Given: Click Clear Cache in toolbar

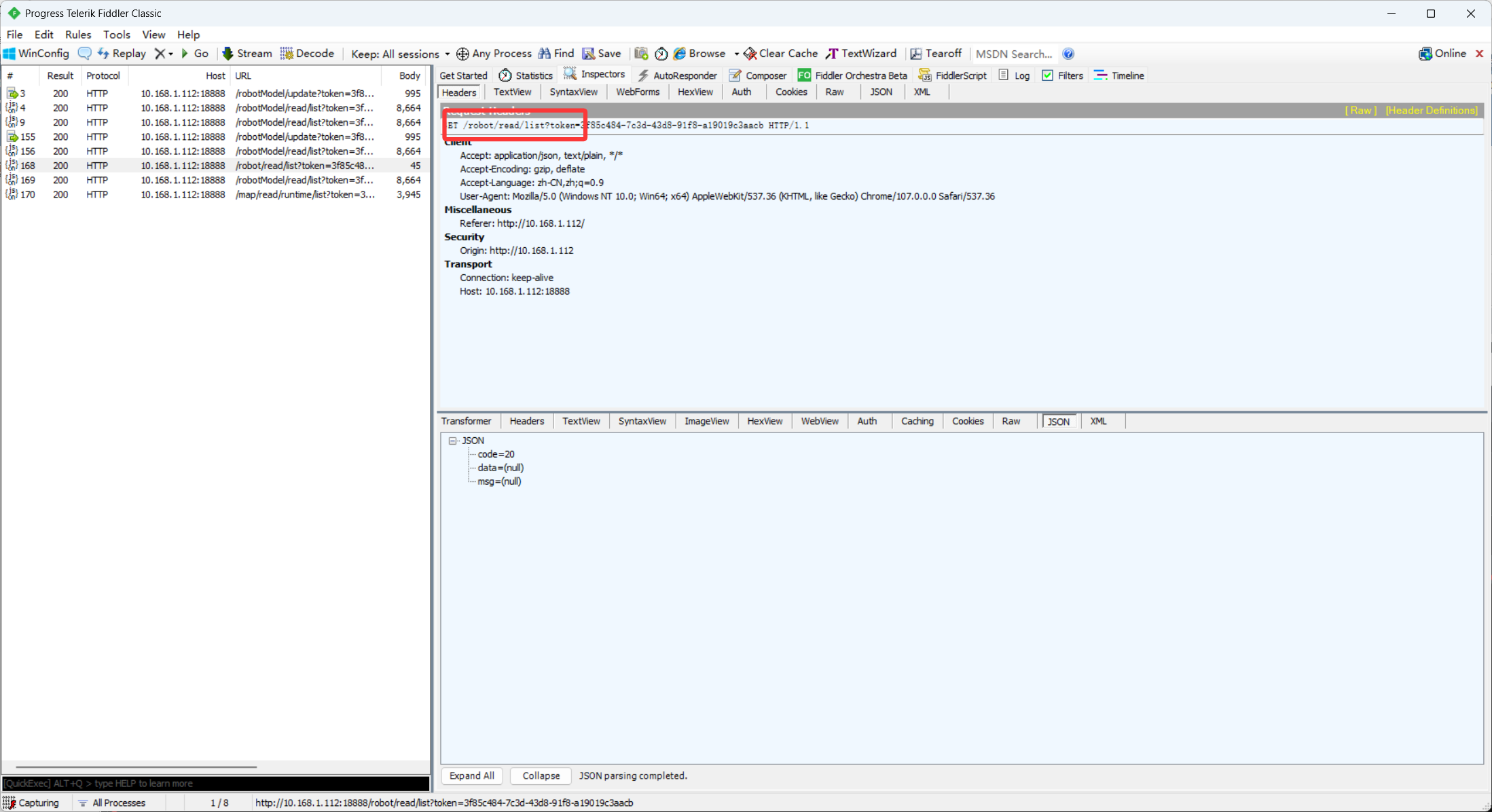Looking at the screenshot, I should (781, 54).
